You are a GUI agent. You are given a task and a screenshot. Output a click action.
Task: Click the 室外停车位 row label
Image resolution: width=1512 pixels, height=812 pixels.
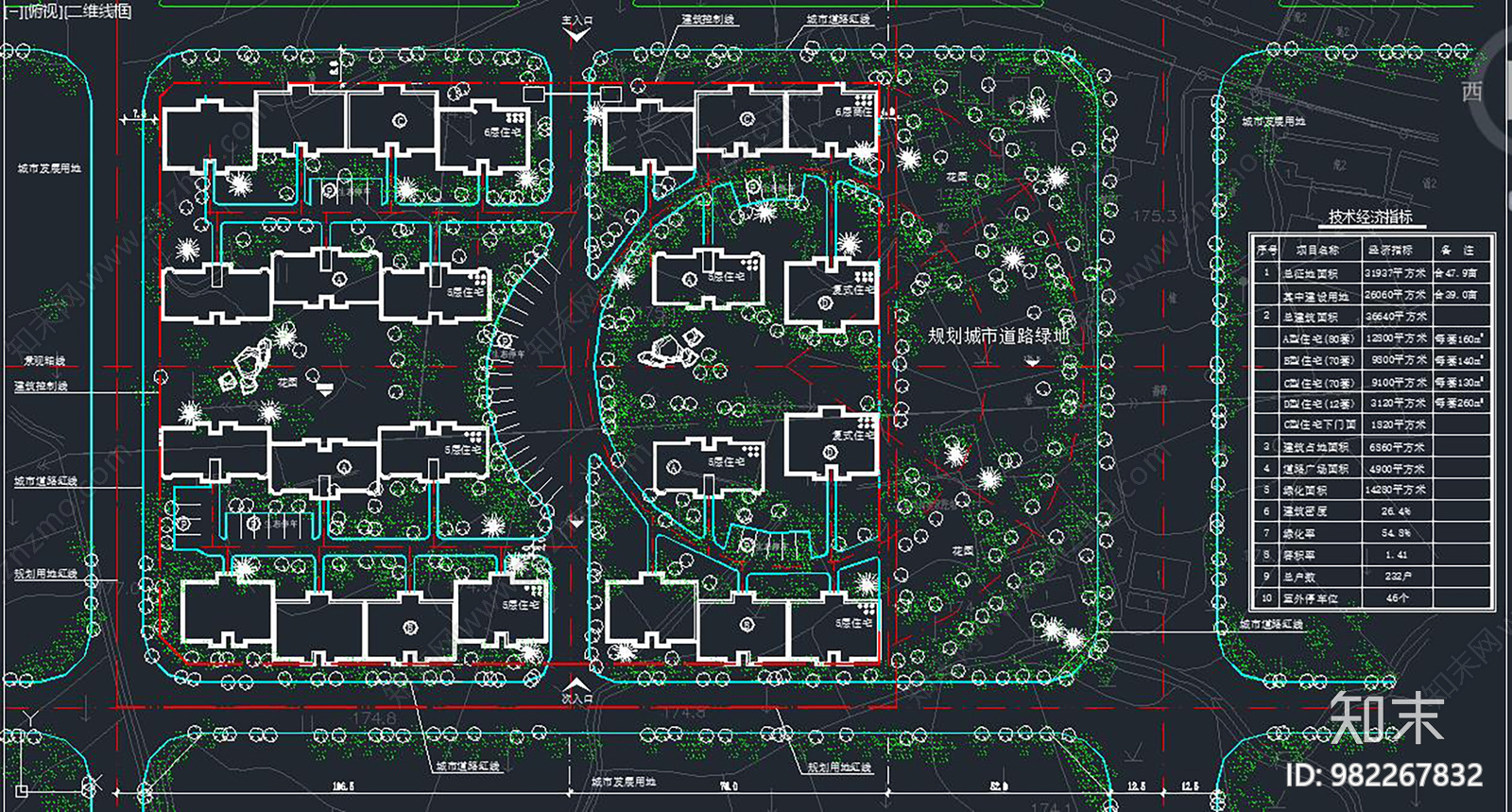click(1310, 598)
